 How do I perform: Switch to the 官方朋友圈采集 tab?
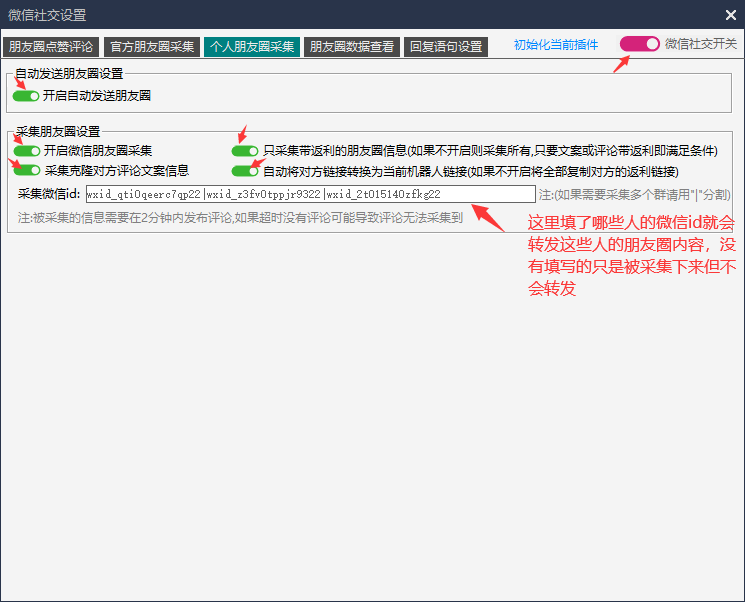coord(151,46)
